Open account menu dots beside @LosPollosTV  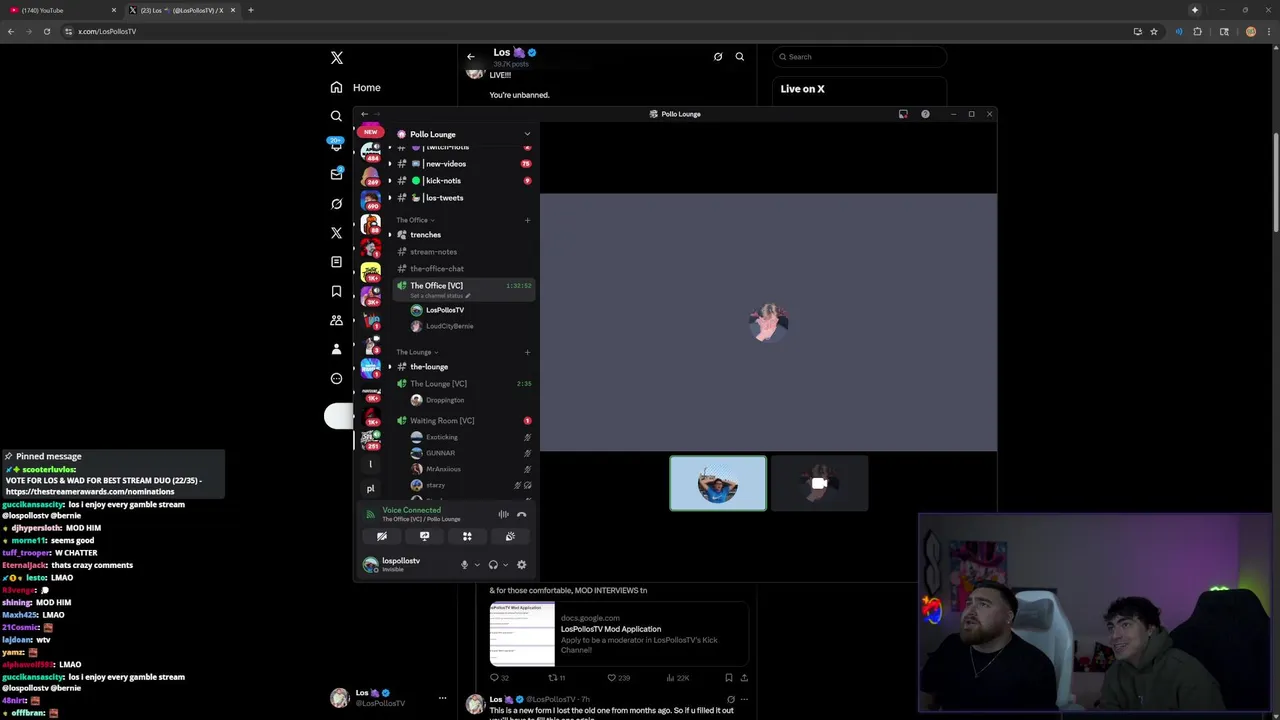[442, 698]
